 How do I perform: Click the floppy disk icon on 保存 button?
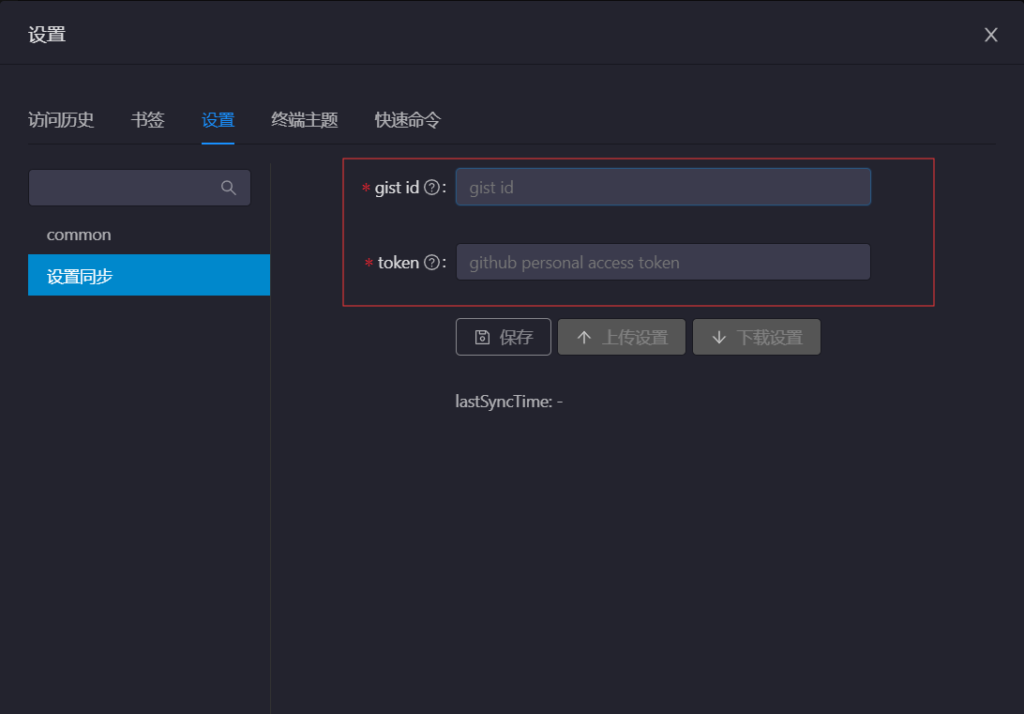(482, 338)
